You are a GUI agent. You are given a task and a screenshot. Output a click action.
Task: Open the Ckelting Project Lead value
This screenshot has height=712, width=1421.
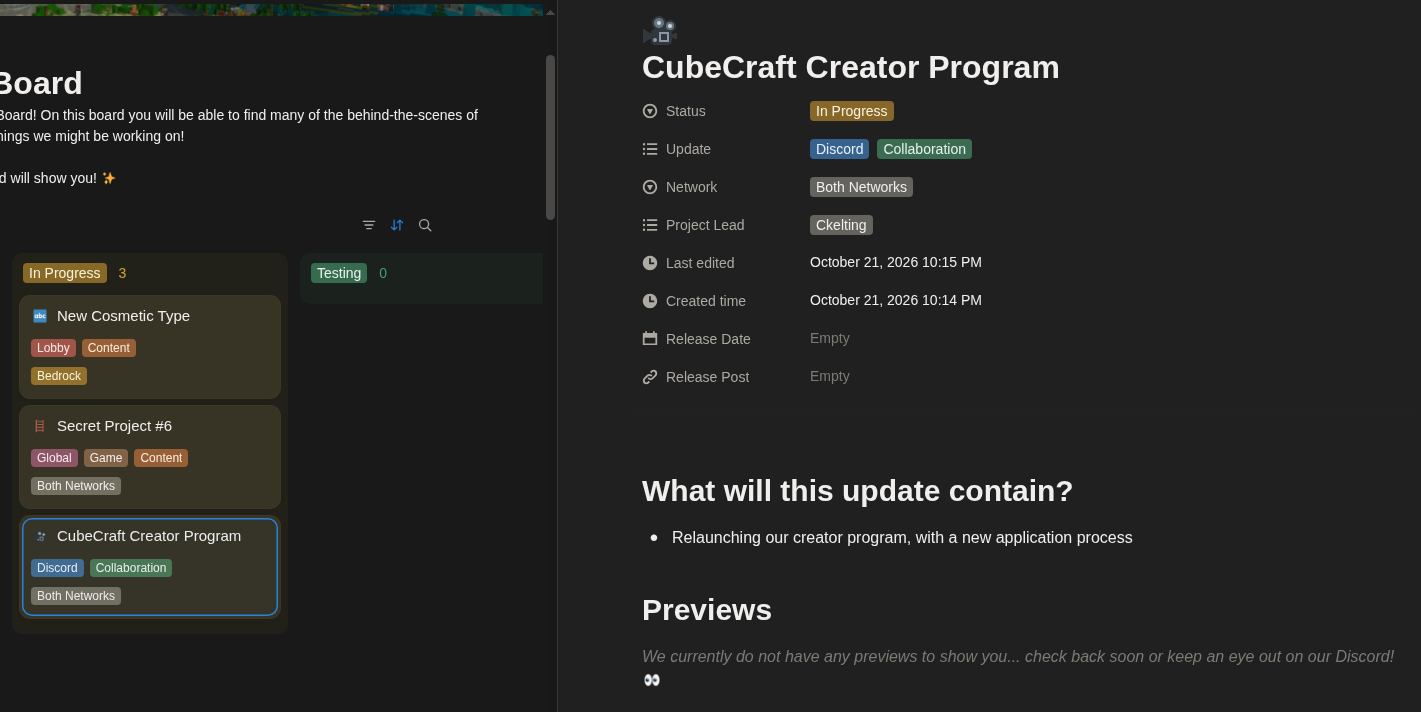pyautogui.click(x=841, y=225)
